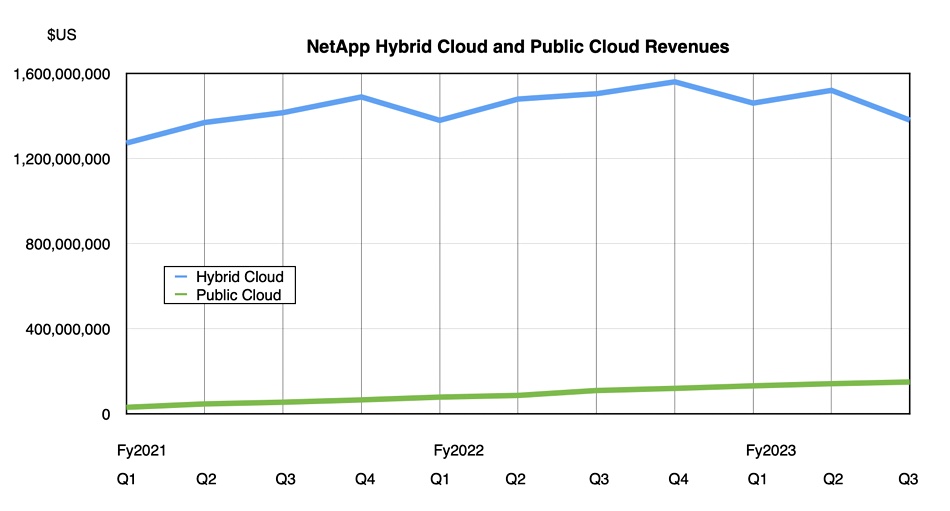The height and width of the screenshot is (511, 950).
Task: Click the '800,000,000' y-axis label
Action: coord(67,244)
